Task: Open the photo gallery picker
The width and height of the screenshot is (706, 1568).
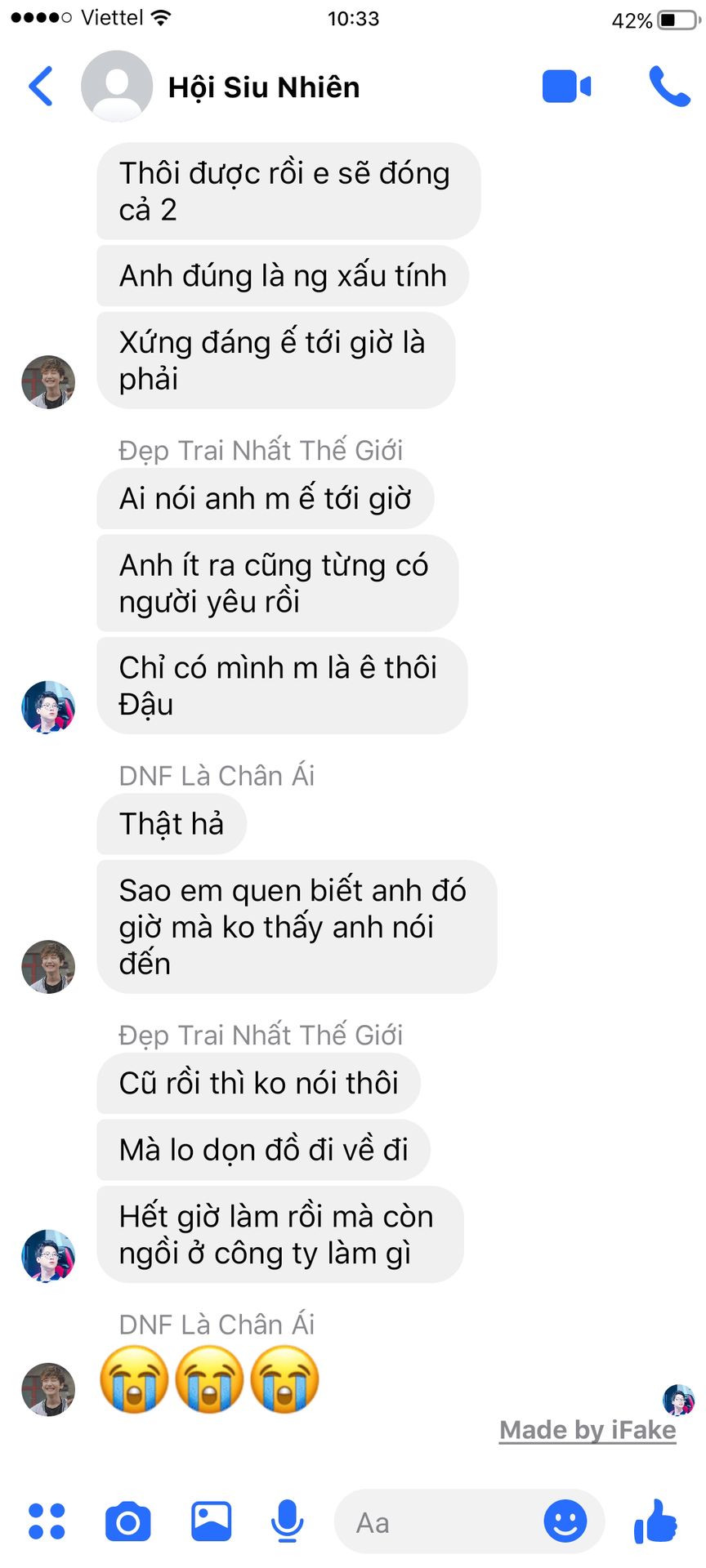Action: 211,1521
